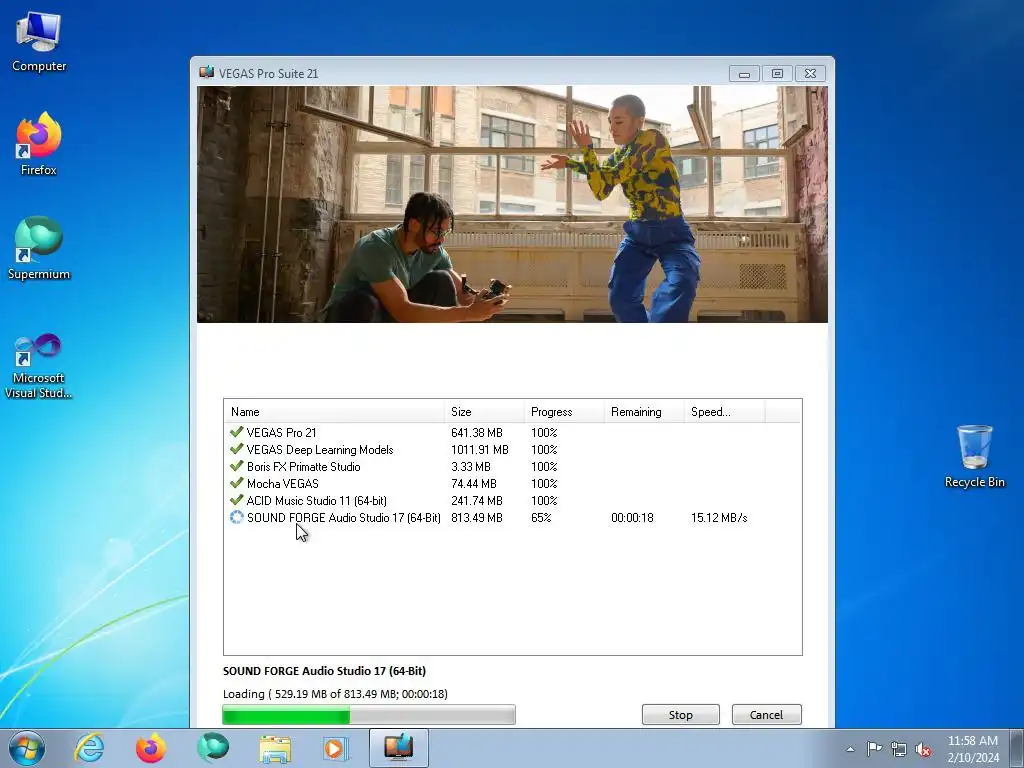Activate VEGAS Pro Suite installer taskbar button

pos(398,748)
